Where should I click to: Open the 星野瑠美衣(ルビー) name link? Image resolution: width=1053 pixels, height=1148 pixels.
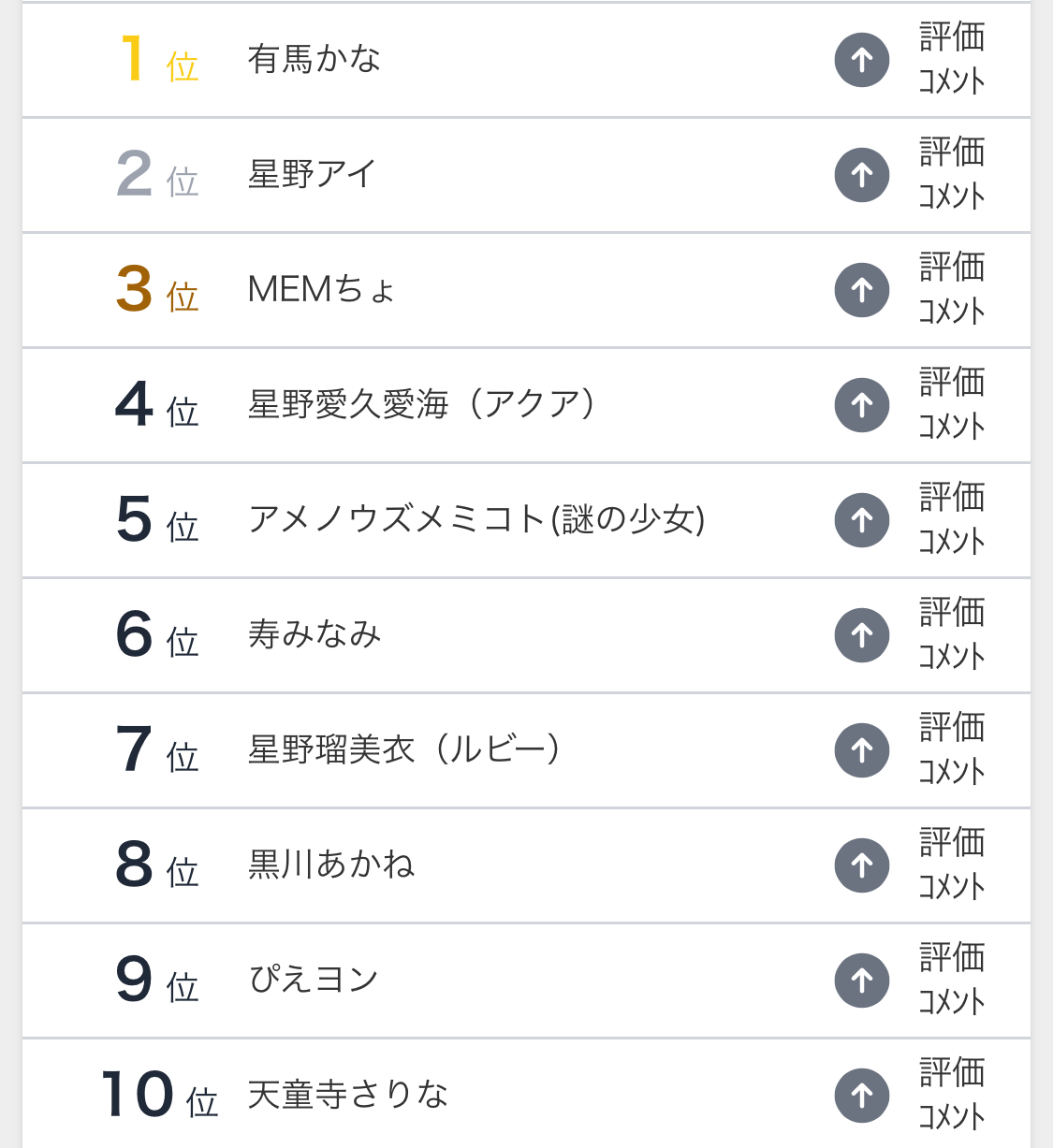[x=403, y=750]
